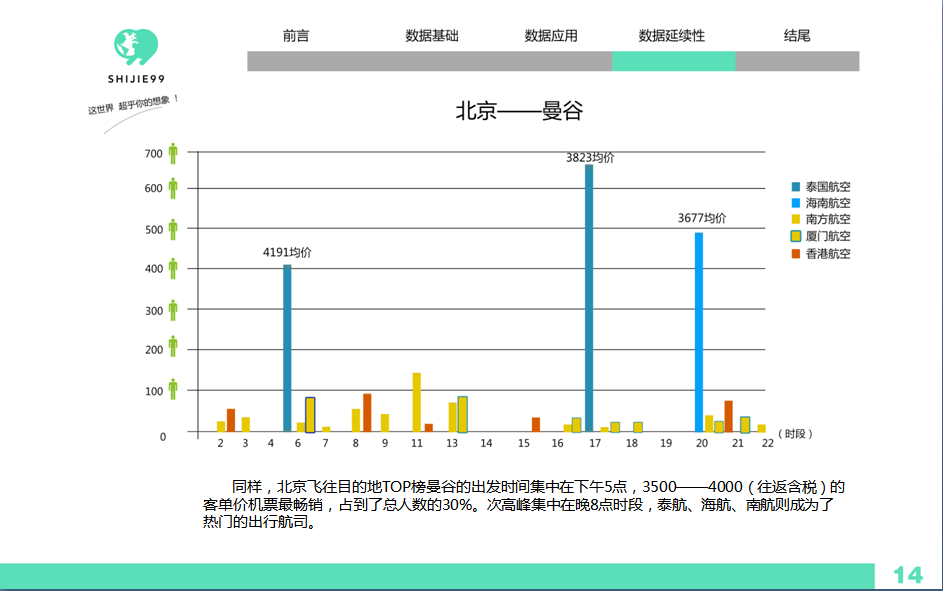This screenshot has width=943, height=591.
Task: Click the green person icon beside 400
Action: pos(173,269)
